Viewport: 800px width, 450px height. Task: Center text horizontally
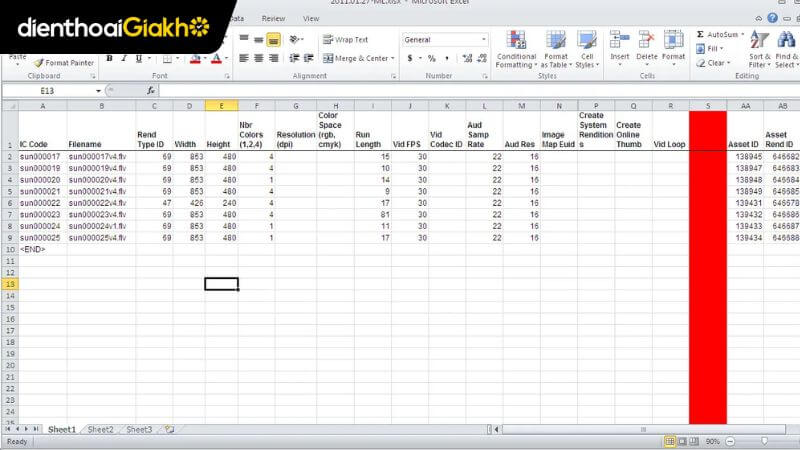(x=259, y=58)
